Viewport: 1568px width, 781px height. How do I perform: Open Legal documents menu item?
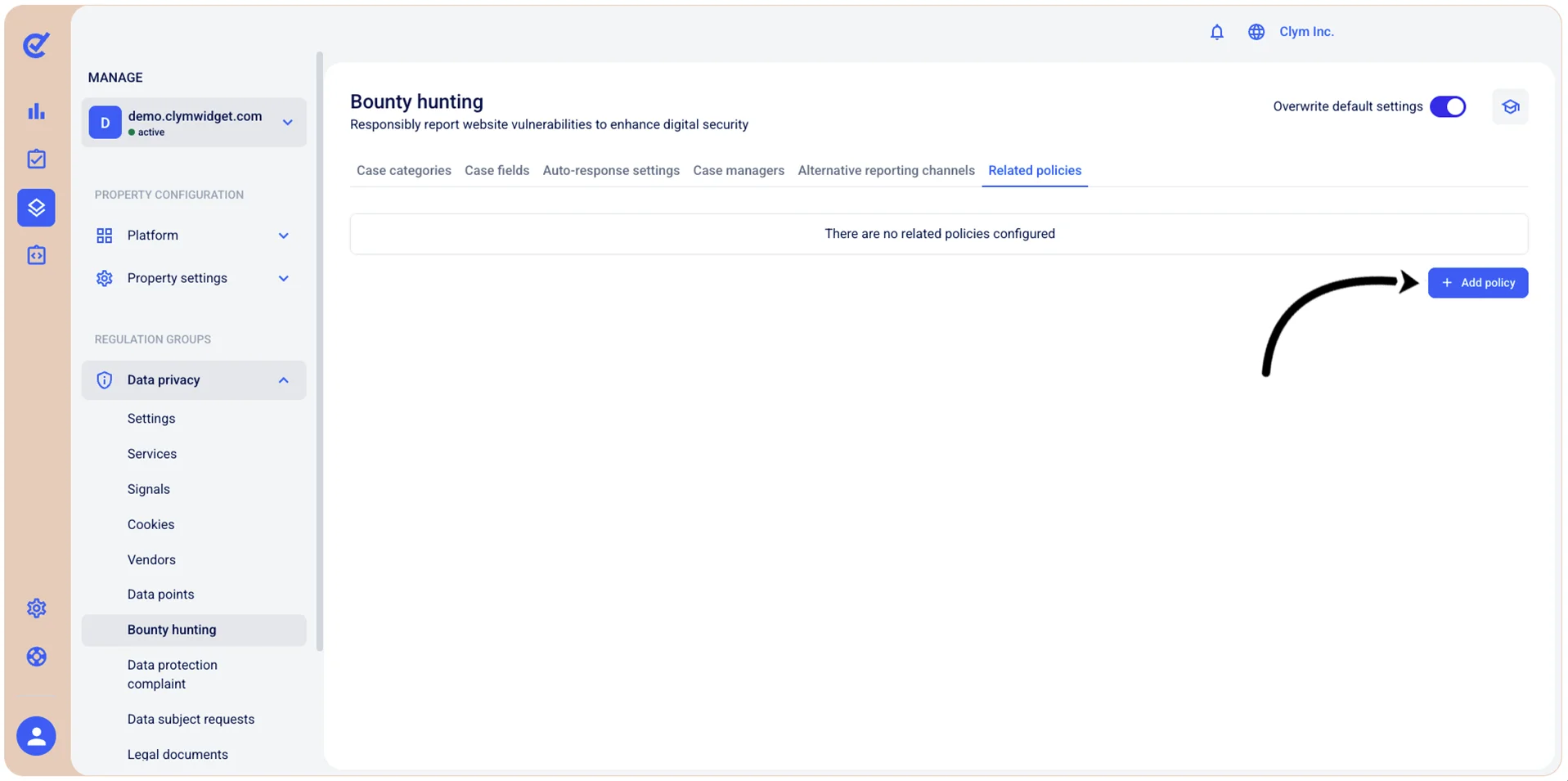(x=177, y=755)
